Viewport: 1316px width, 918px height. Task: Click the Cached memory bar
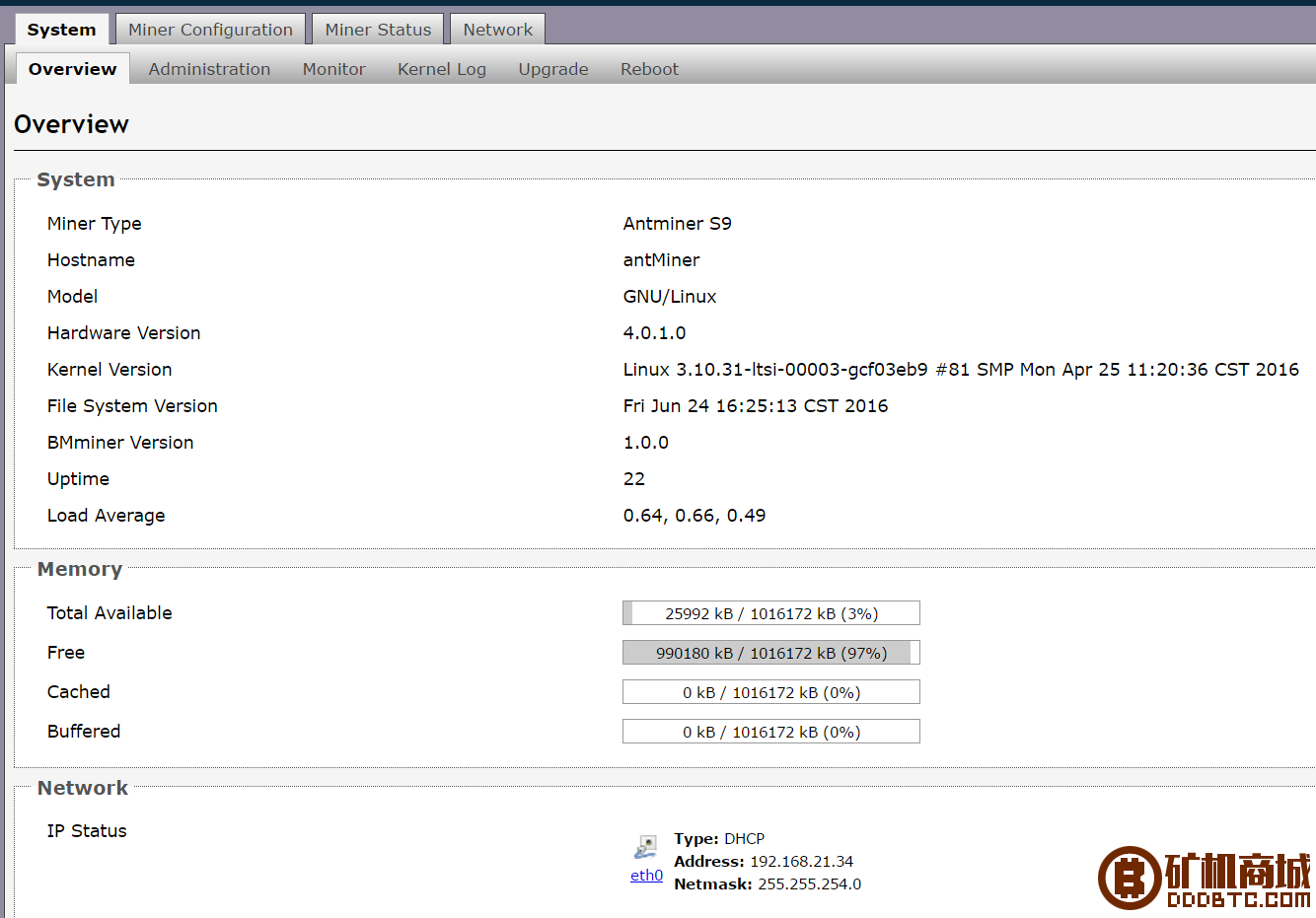771,692
